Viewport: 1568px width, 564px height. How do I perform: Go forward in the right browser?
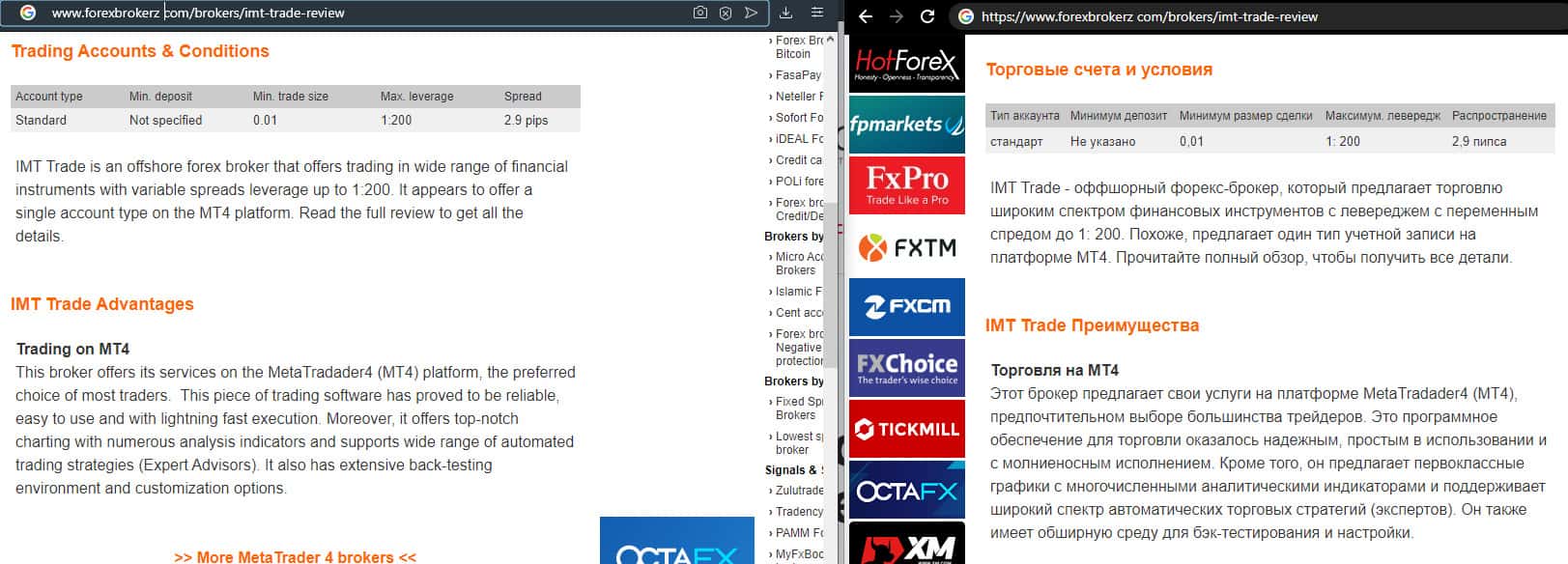[x=897, y=16]
